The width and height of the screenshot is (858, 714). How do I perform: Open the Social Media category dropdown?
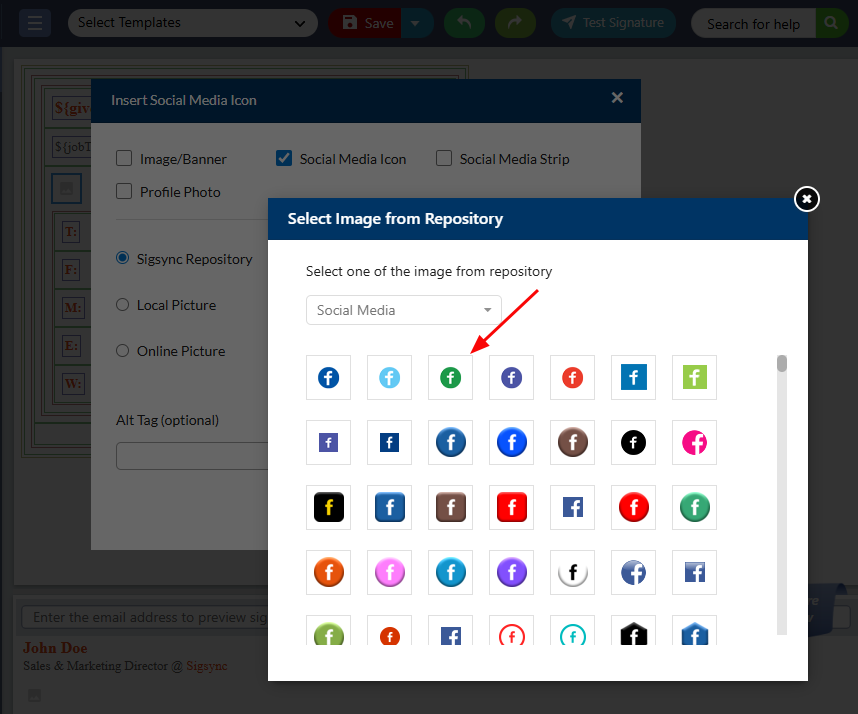[x=403, y=310]
